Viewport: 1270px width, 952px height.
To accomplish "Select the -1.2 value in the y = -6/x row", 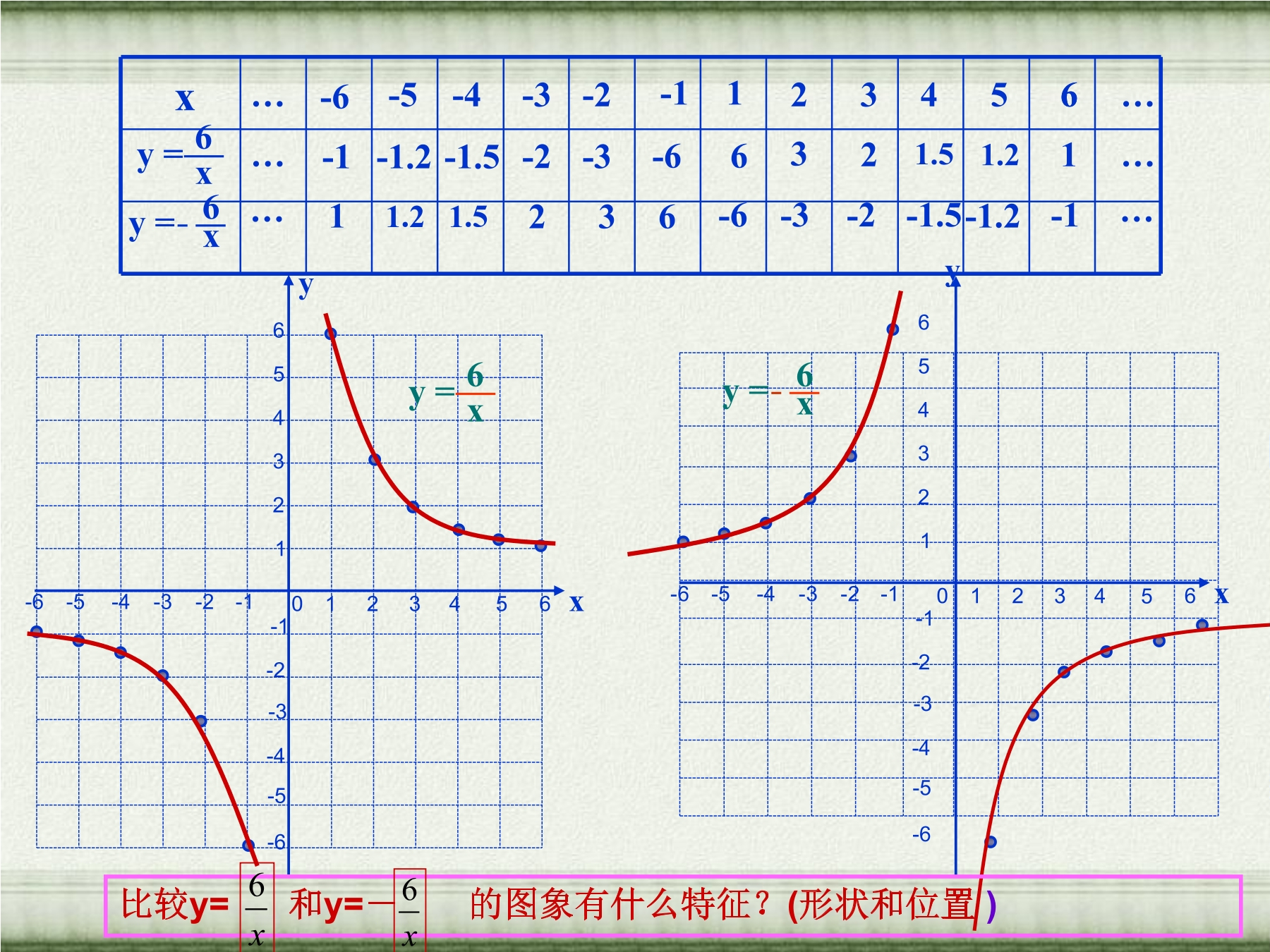I will [993, 216].
